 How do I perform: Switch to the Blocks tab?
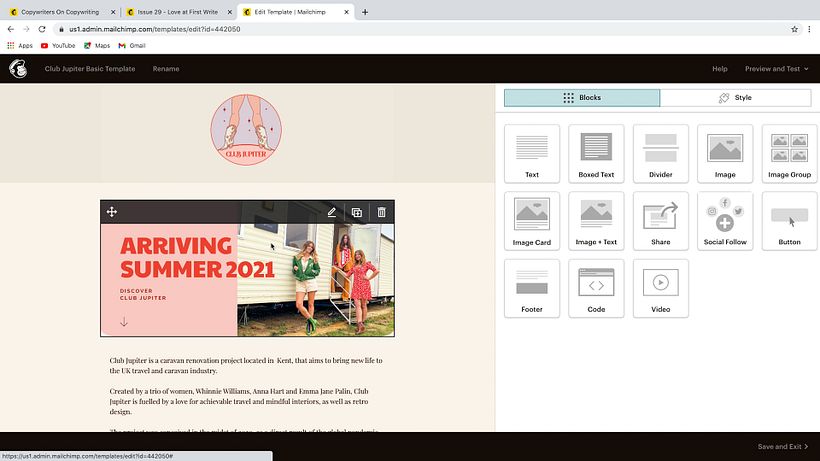(x=582, y=98)
